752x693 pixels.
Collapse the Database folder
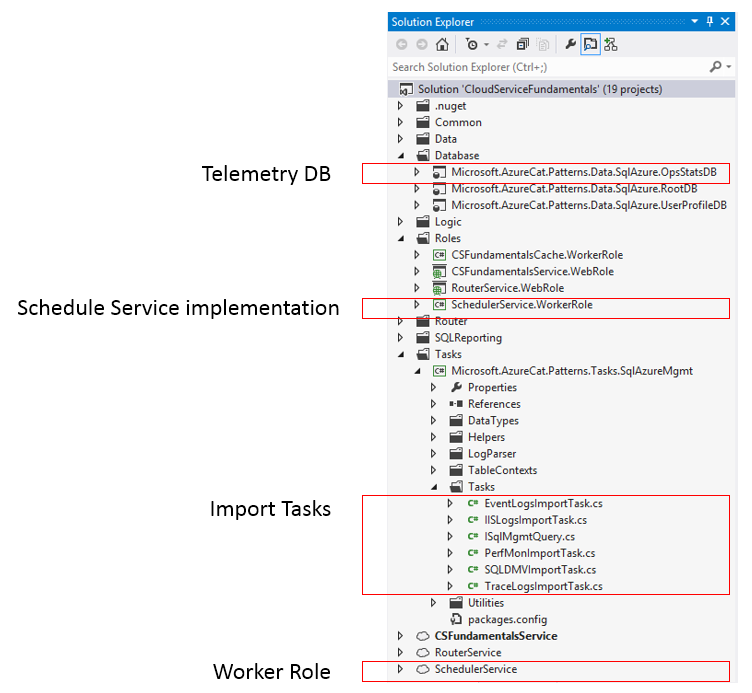[401, 155]
